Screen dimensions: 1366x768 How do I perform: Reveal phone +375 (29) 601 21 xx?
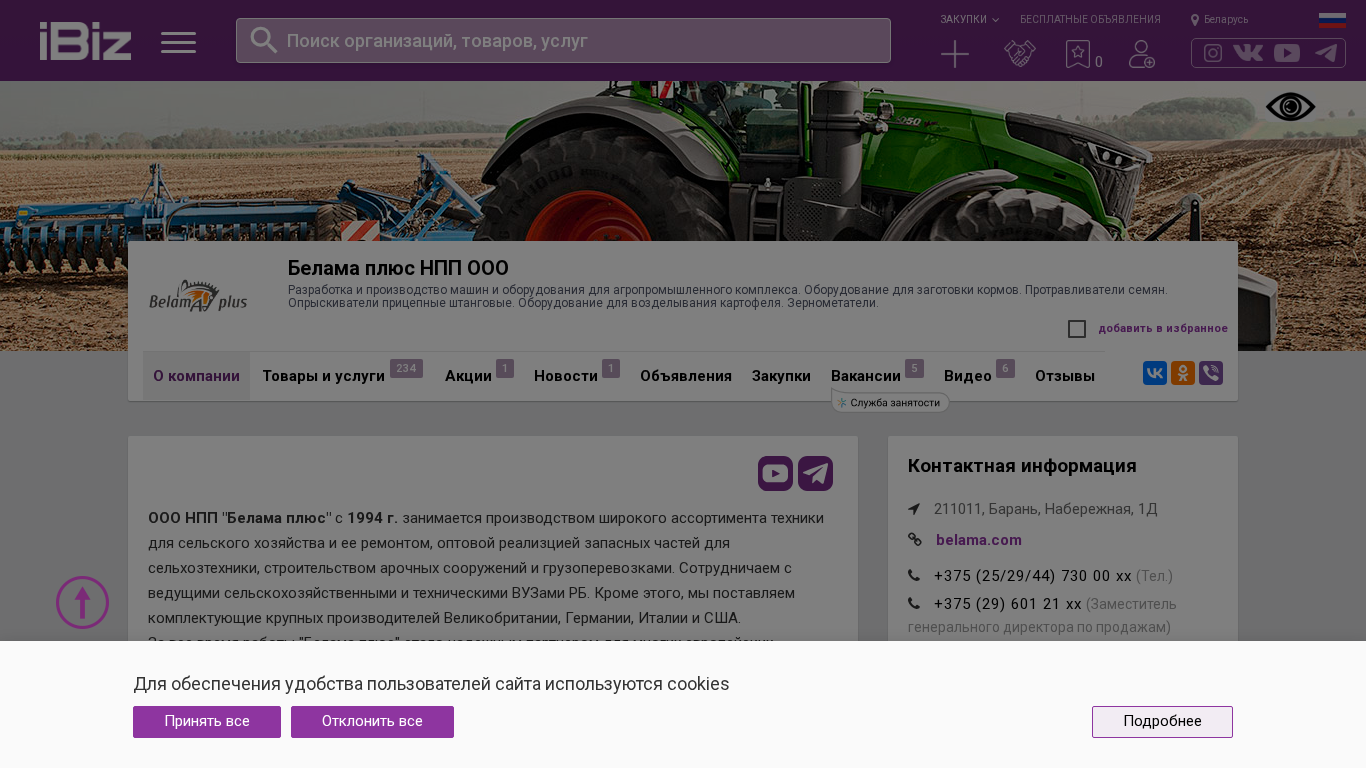[1008, 604]
